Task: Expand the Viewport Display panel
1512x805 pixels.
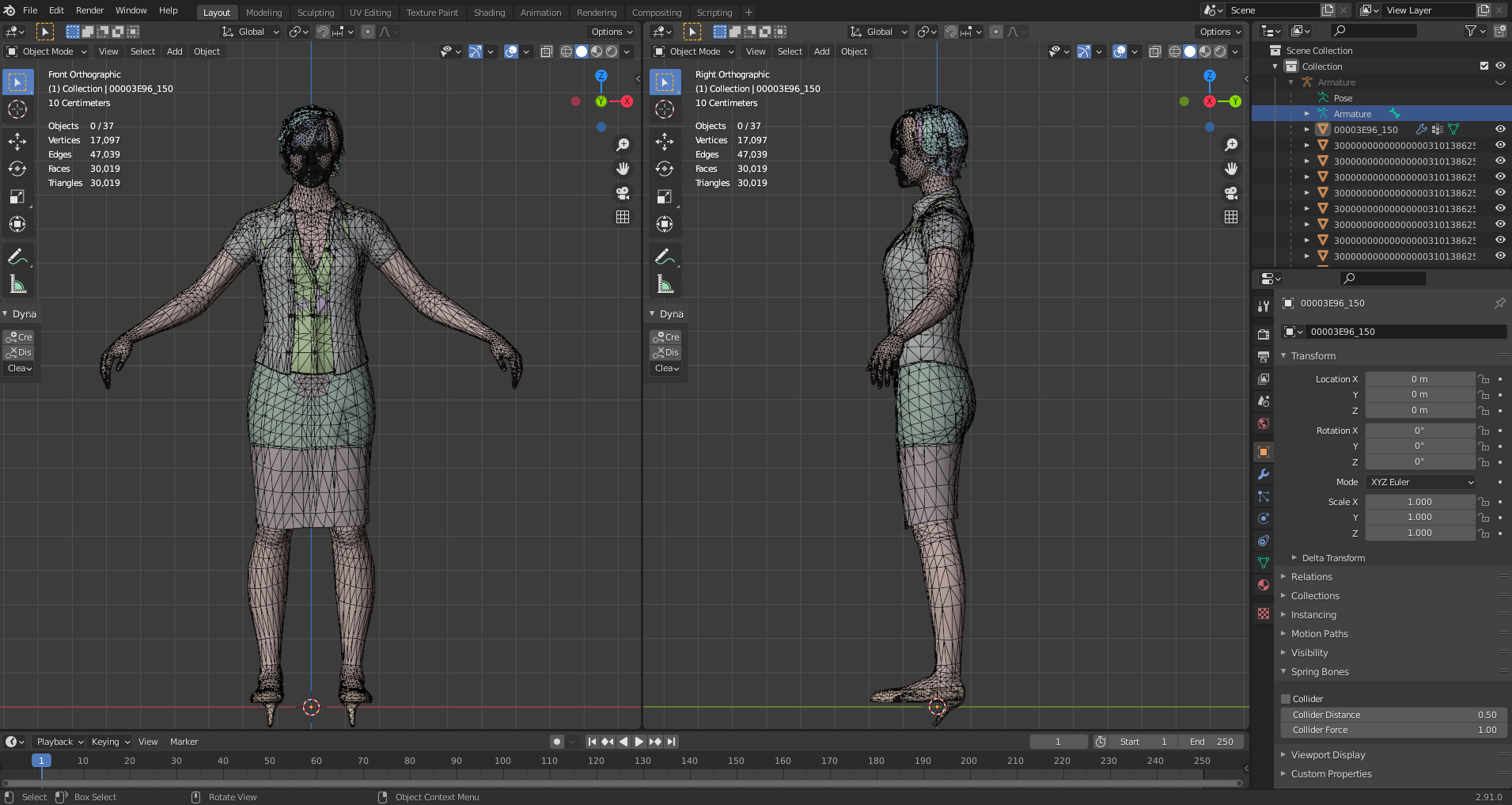Action: (1328, 755)
